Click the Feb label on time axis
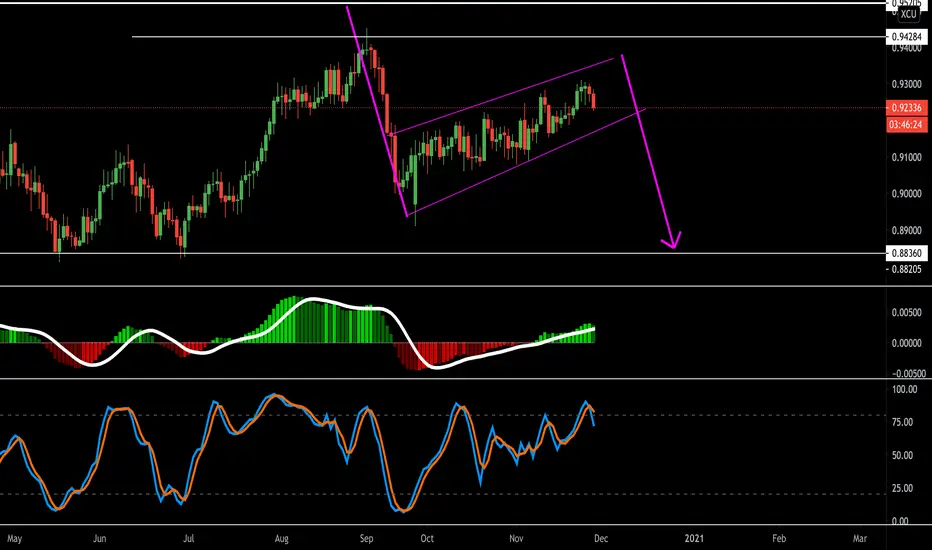The image size is (932, 550). pyautogui.click(x=779, y=539)
